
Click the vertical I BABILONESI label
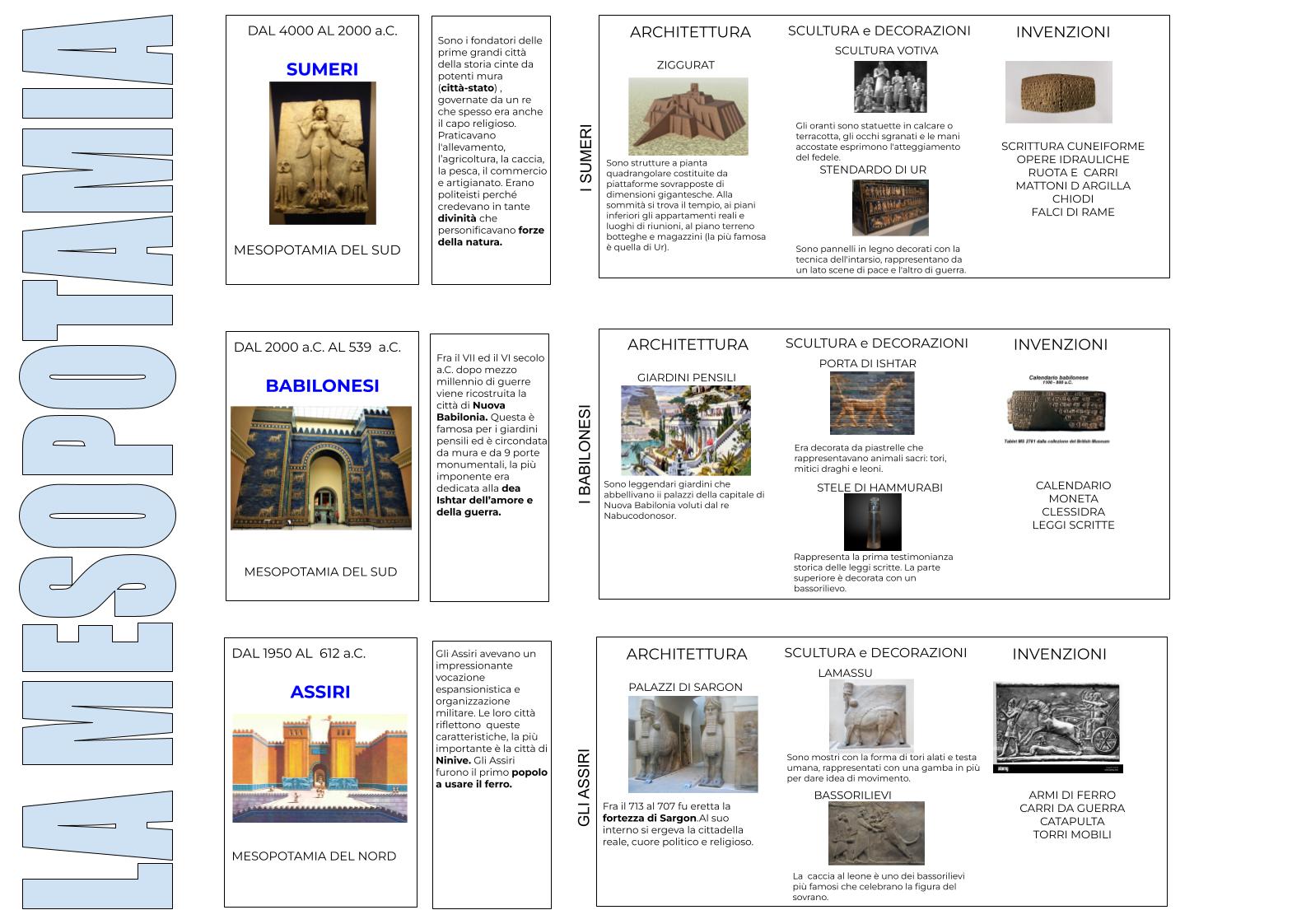(x=585, y=455)
